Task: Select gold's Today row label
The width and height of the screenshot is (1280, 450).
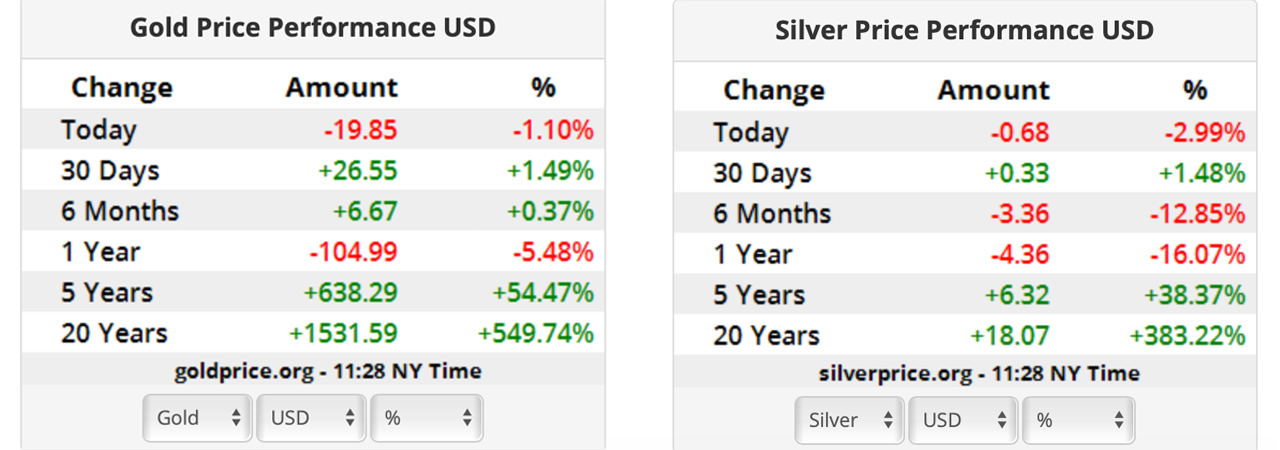Action: tap(98, 130)
